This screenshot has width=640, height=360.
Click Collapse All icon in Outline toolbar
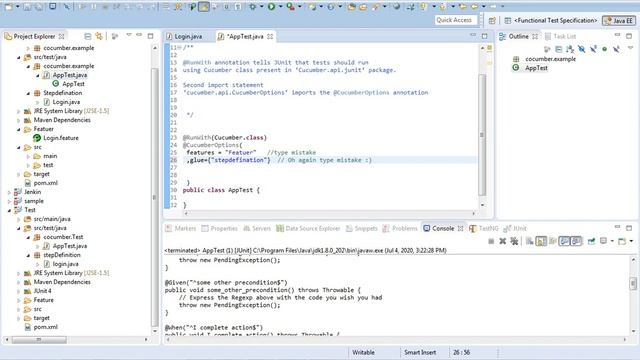coord(559,49)
